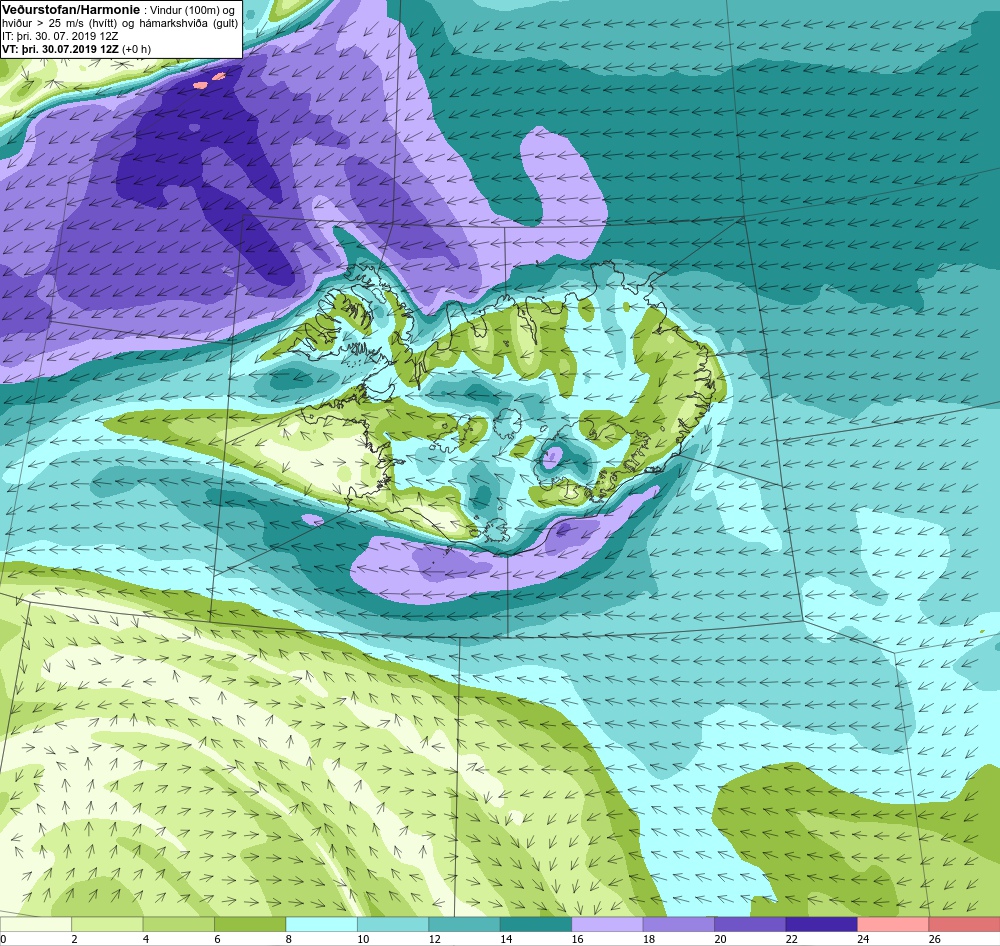The width and height of the screenshot is (1000, 946).
Task: Click the "VT: þri. 30.07.2019 12Z (+0 h)" line
Action: (x=77, y=49)
